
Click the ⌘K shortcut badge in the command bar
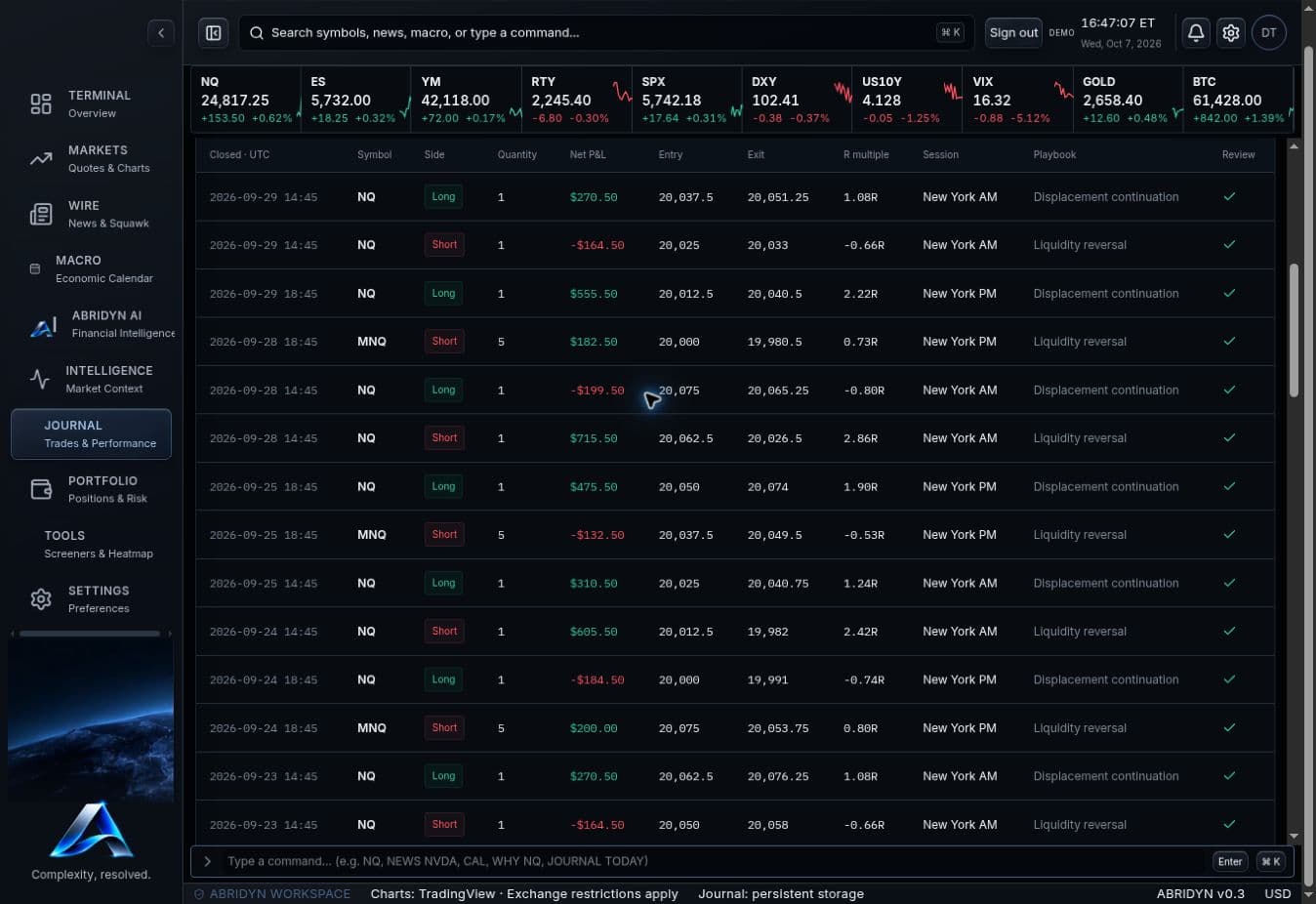pos(1270,861)
